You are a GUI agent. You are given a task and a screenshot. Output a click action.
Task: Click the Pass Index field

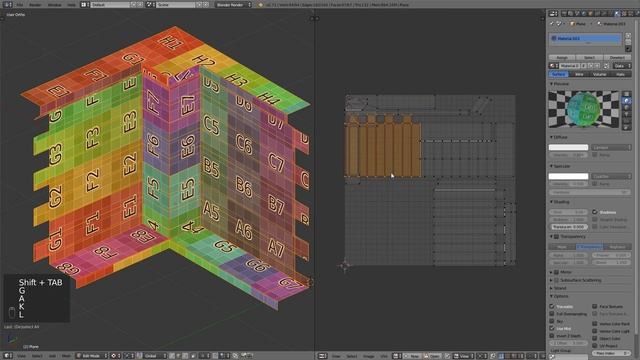pyautogui.click(x=611, y=353)
